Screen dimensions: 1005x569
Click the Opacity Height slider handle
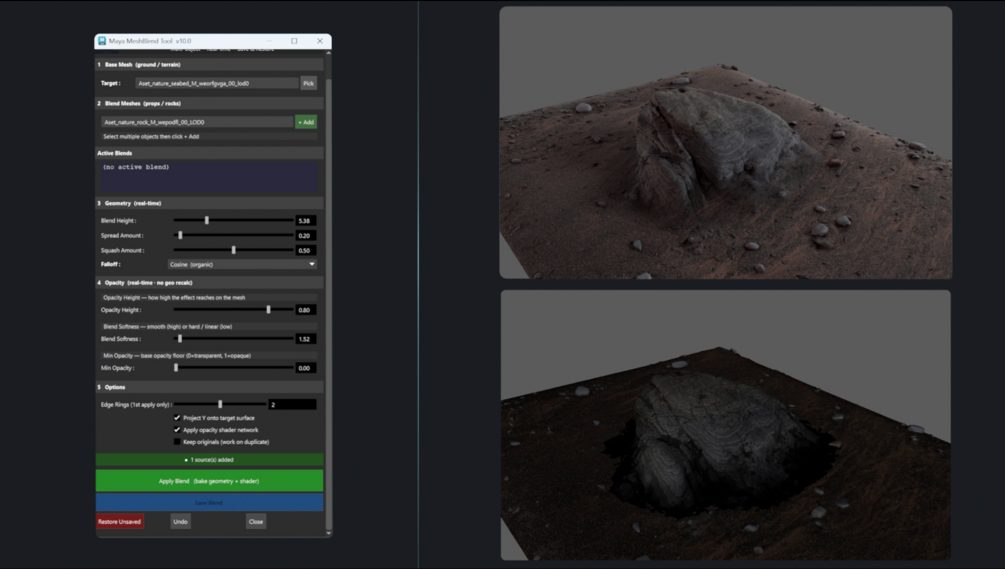268,309
